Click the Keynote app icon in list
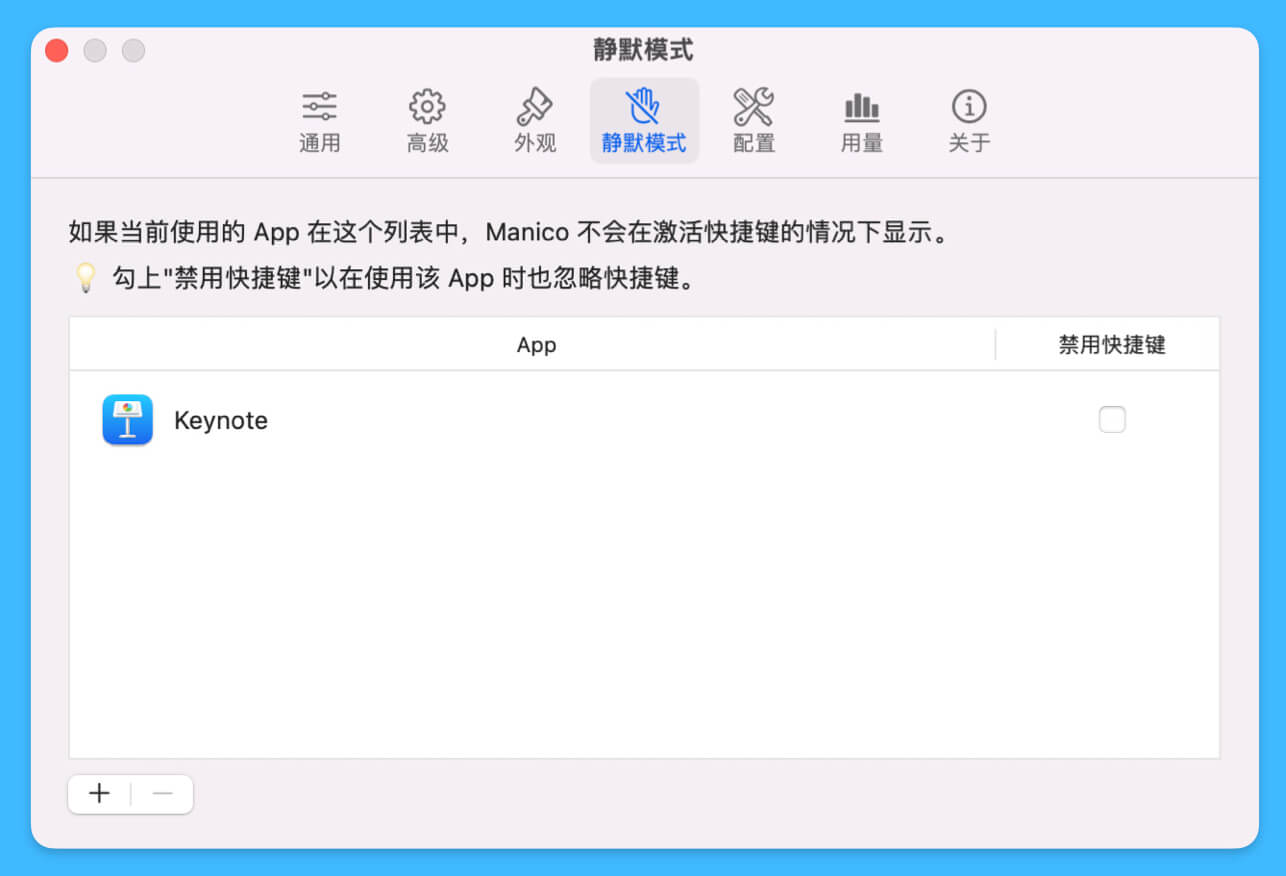This screenshot has height=876, width=1286. coord(127,420)
